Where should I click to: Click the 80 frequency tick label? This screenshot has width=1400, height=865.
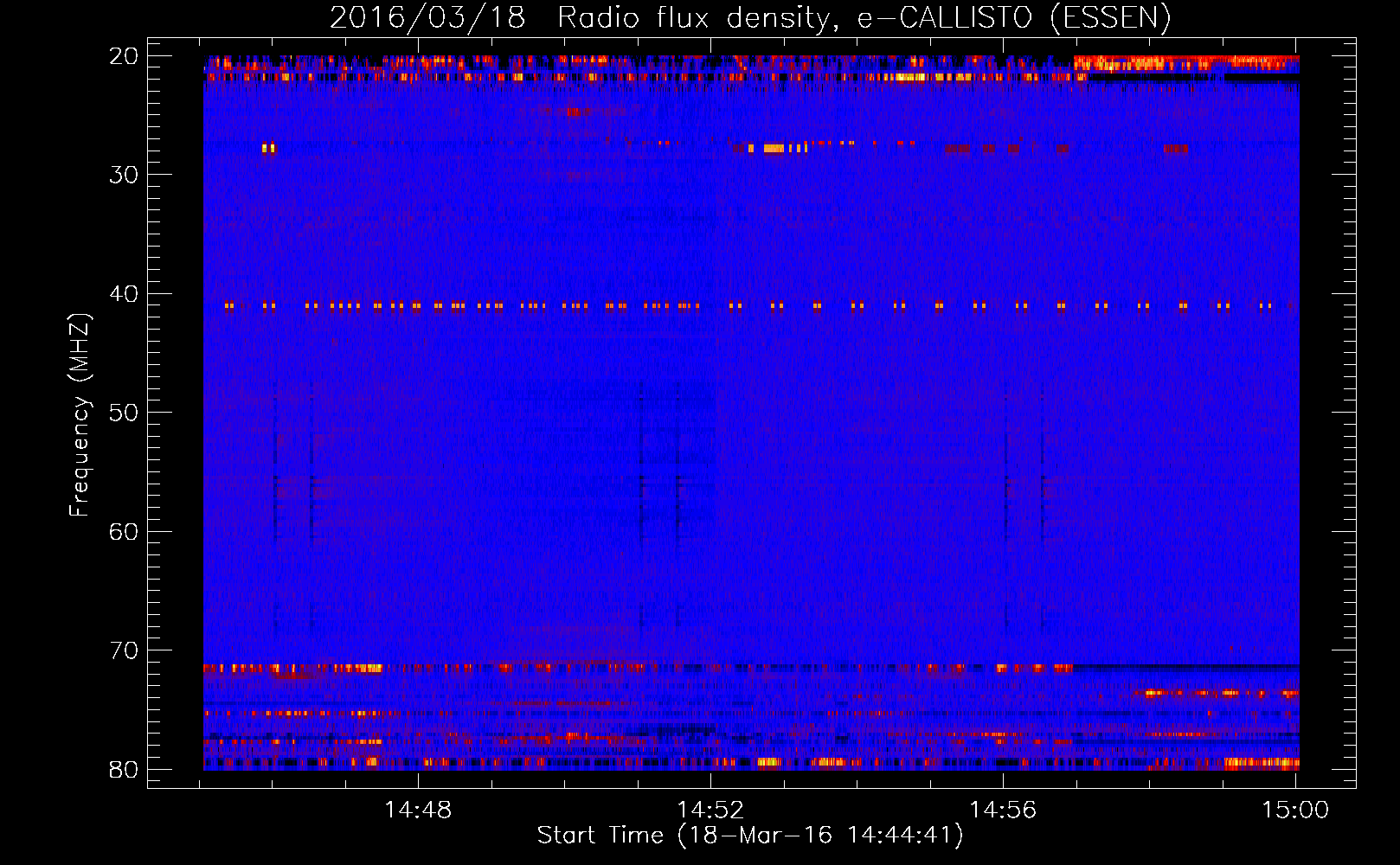coord(124,769)
